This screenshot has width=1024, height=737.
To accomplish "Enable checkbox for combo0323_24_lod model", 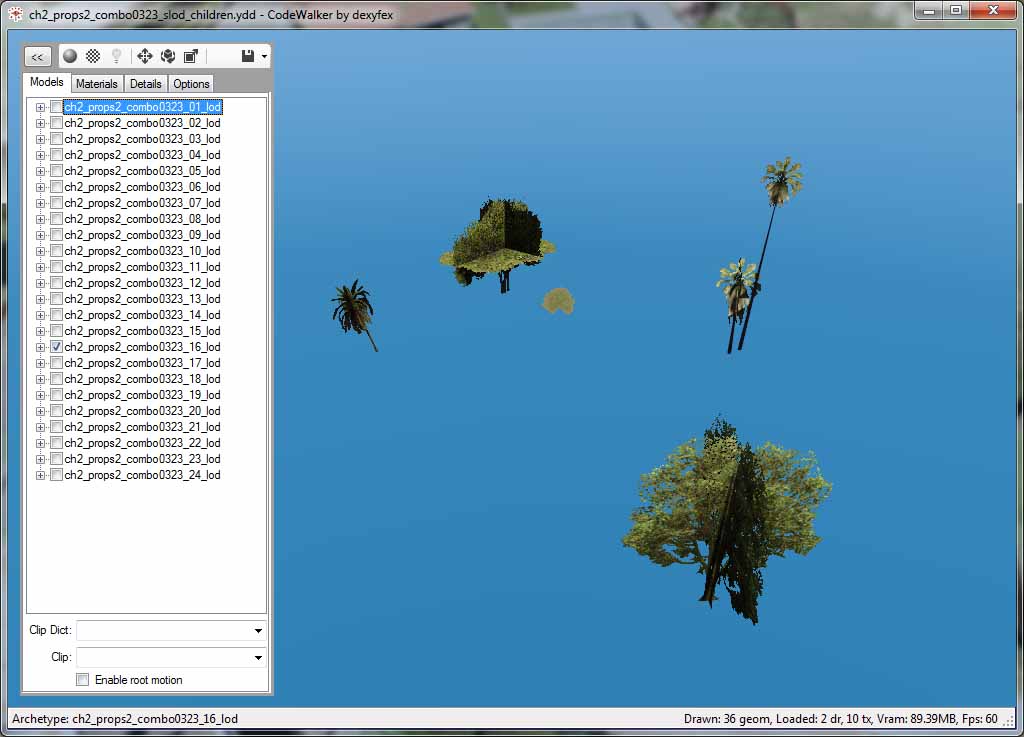I will pyautogui.click(x=56, y=475).
